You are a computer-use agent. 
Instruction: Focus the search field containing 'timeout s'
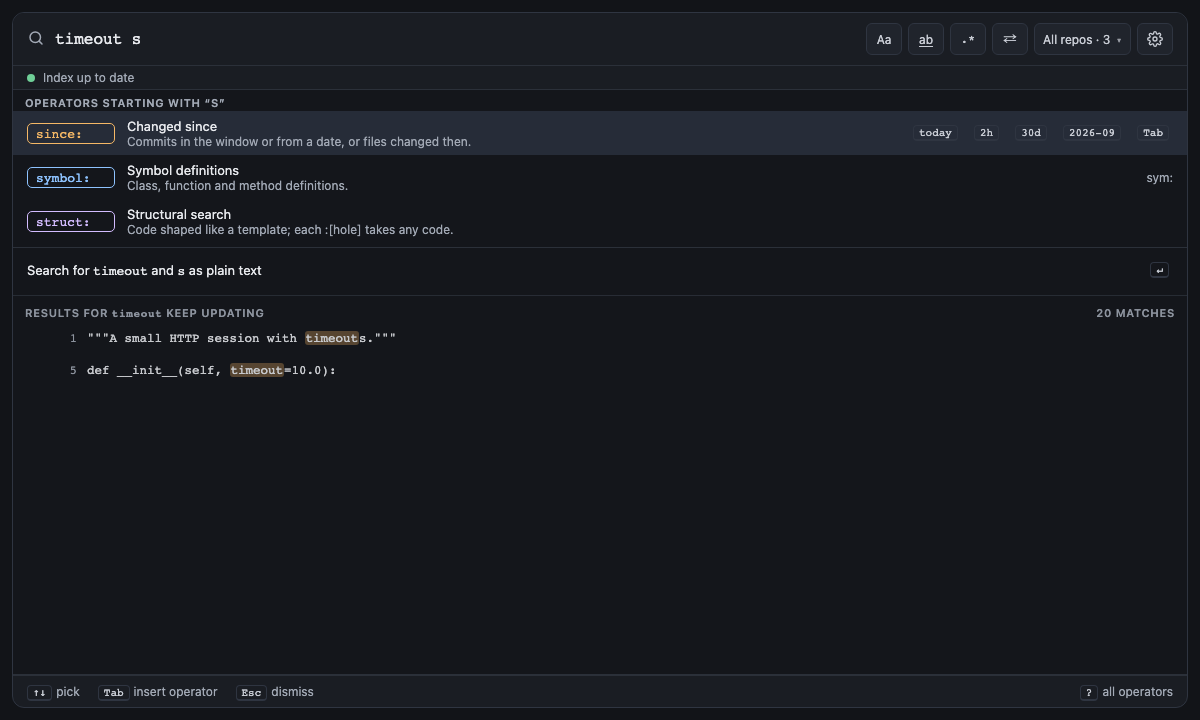point(455,39)
